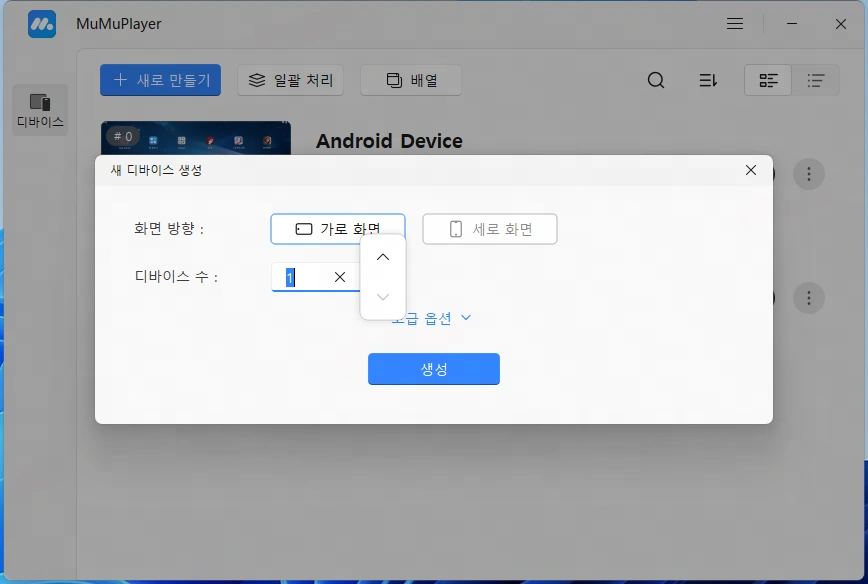Open the hamburger menu in the title bar
868x584 pixels.
734,23
